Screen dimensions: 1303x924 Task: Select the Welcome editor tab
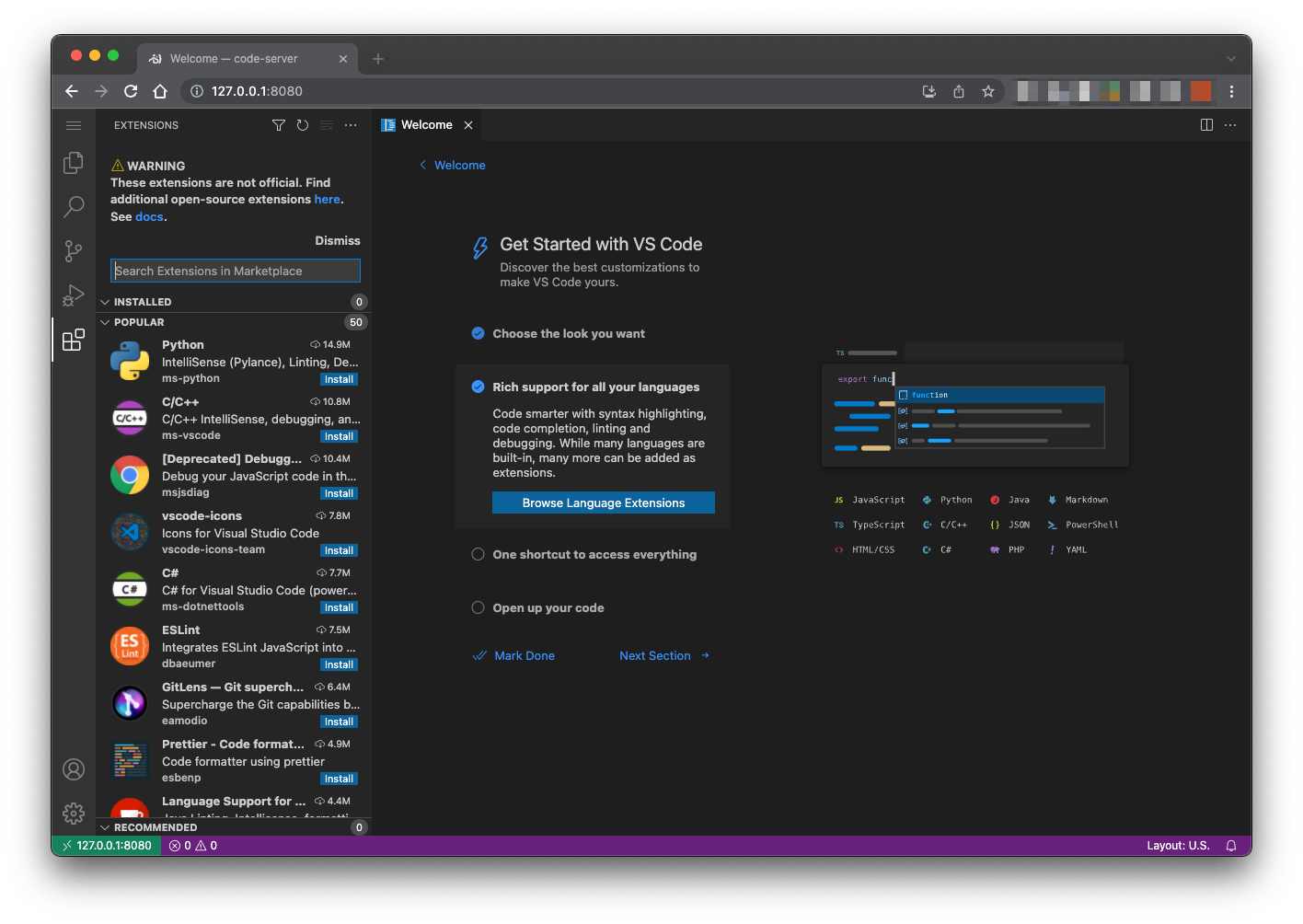[x=427, y=125]
